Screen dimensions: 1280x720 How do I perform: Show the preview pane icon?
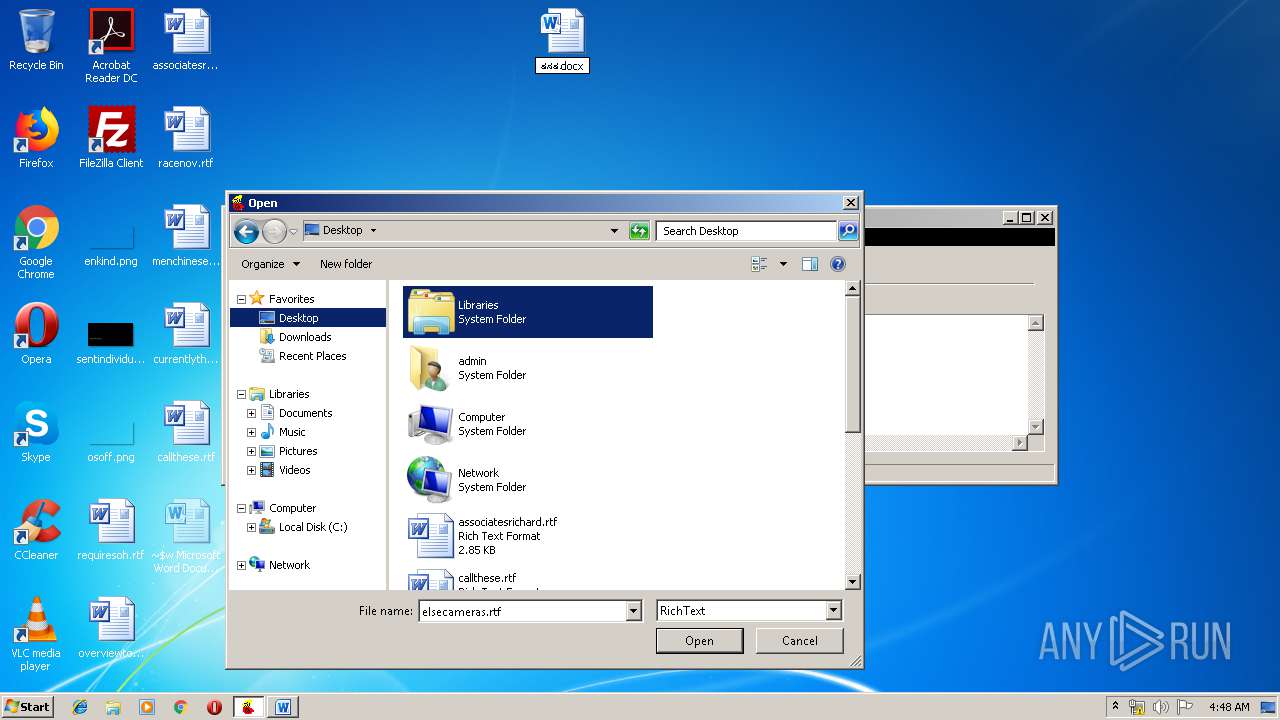810,264
